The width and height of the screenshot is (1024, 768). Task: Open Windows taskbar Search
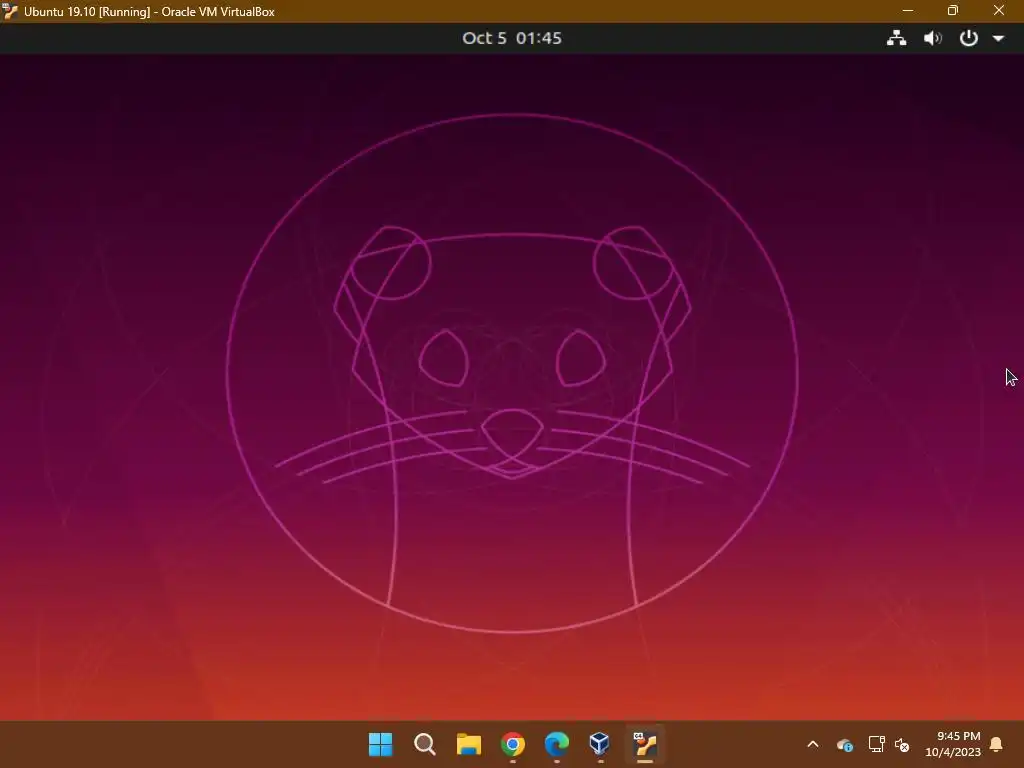click(424, 744)
